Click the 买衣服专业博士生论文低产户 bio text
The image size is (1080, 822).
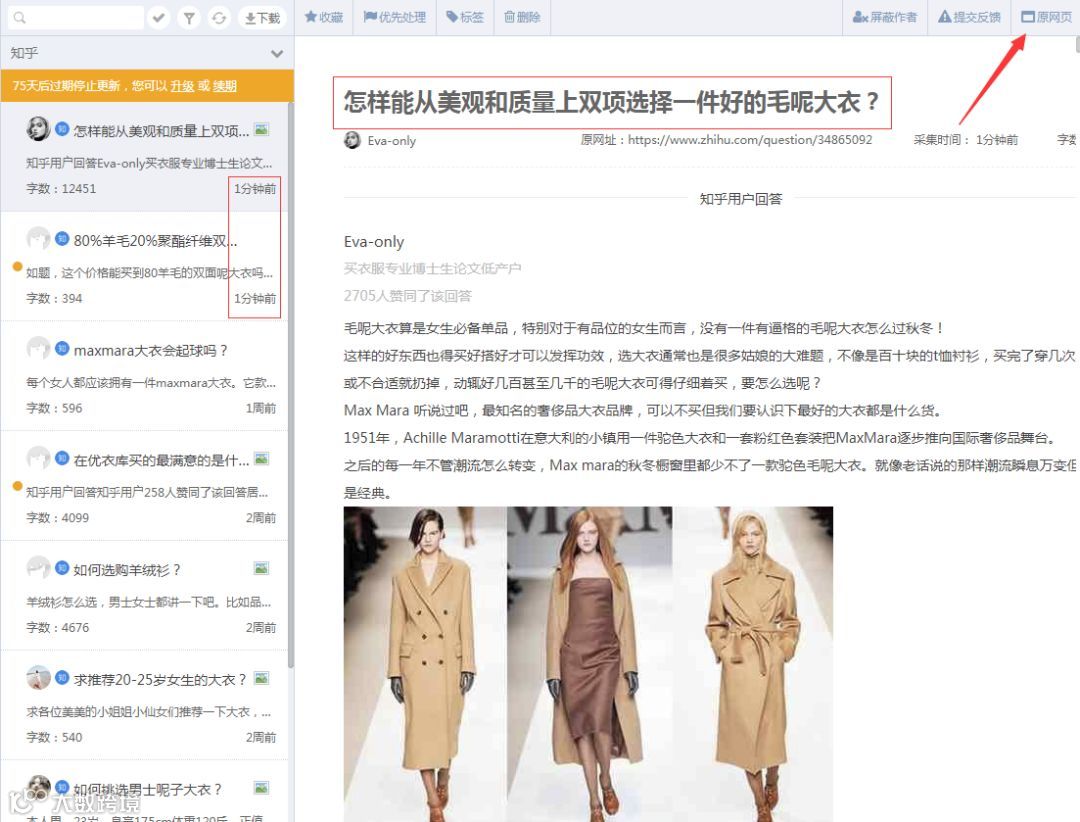click(433, 269)
